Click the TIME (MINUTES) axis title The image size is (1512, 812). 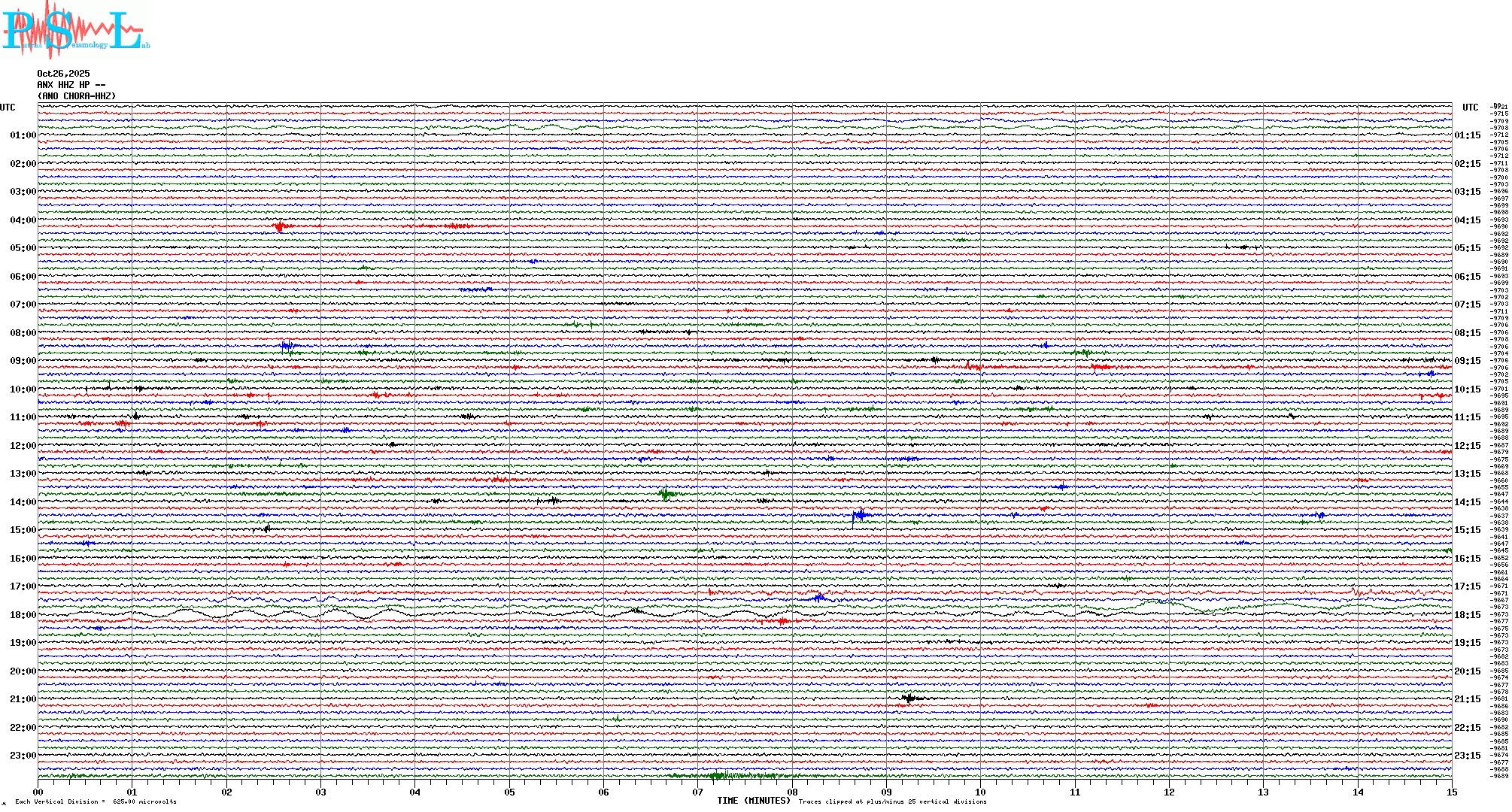[753, 801]
